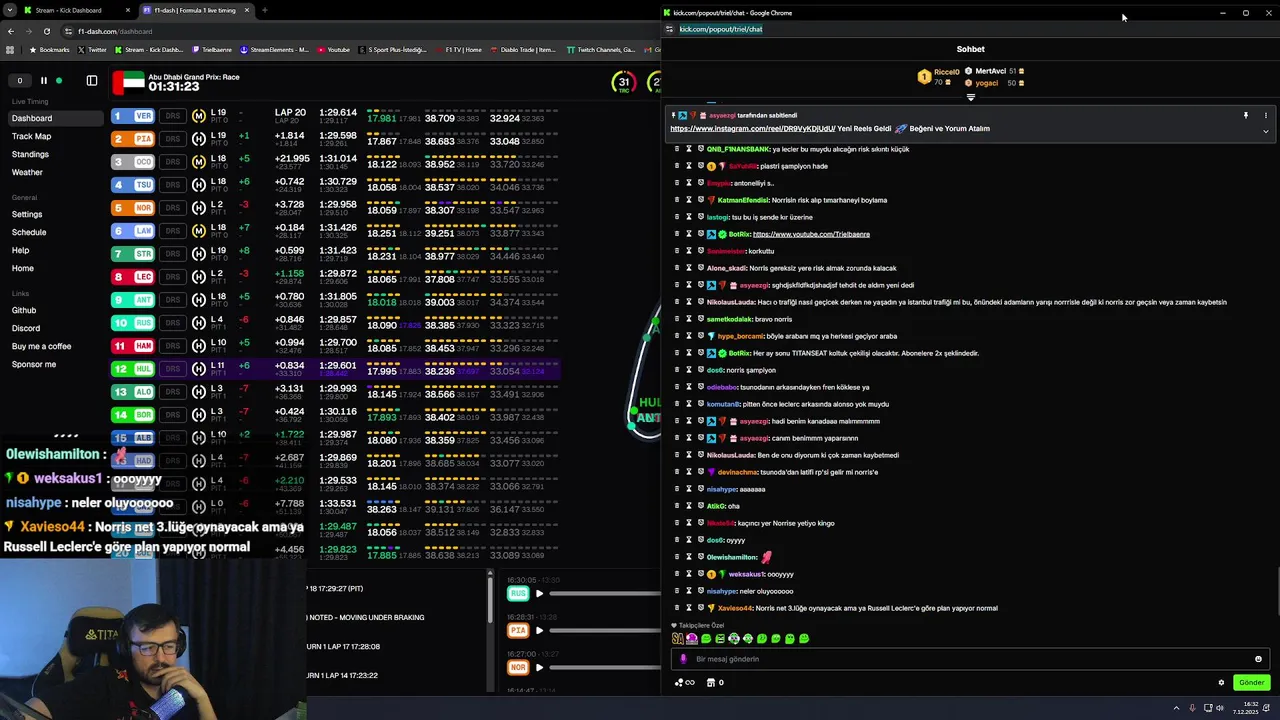1280x720 pixels.
Task: Click the HAM driver badge
Action: coord(133,346)
